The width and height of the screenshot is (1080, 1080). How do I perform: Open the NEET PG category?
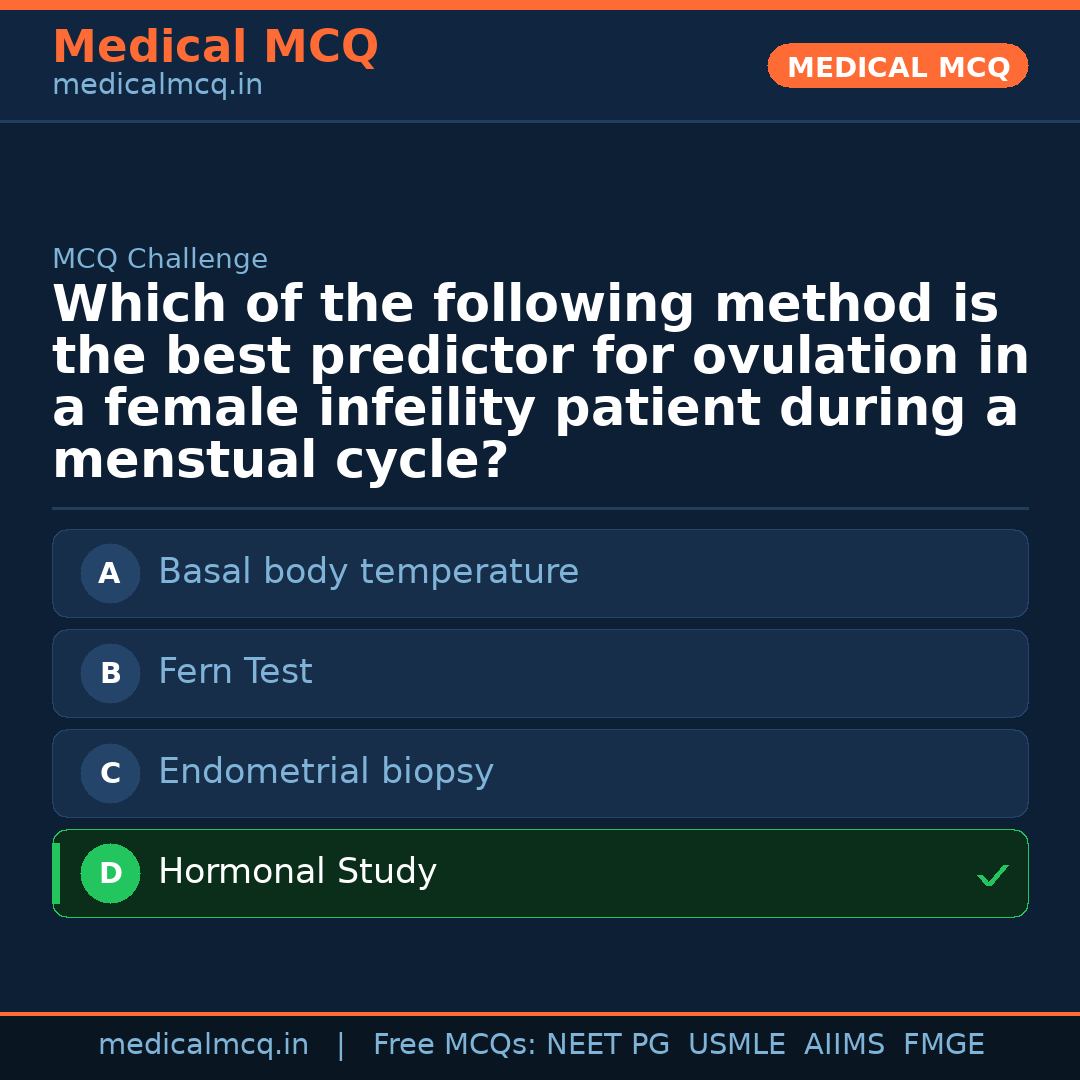pos(607,1044)
